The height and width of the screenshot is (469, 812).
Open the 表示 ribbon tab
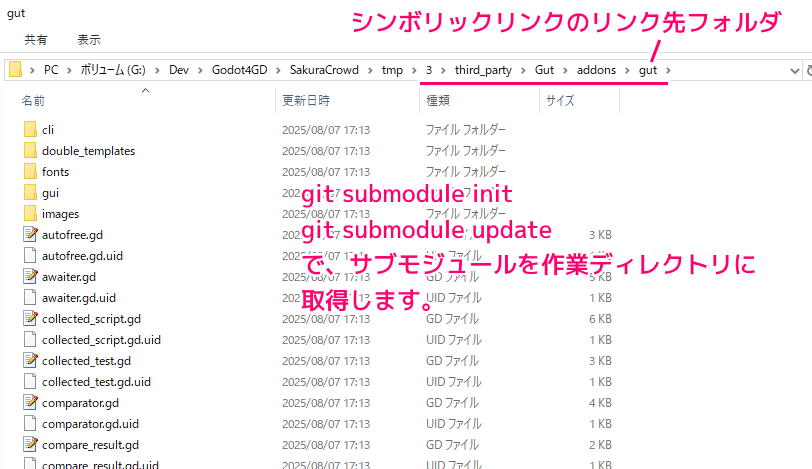89,40
